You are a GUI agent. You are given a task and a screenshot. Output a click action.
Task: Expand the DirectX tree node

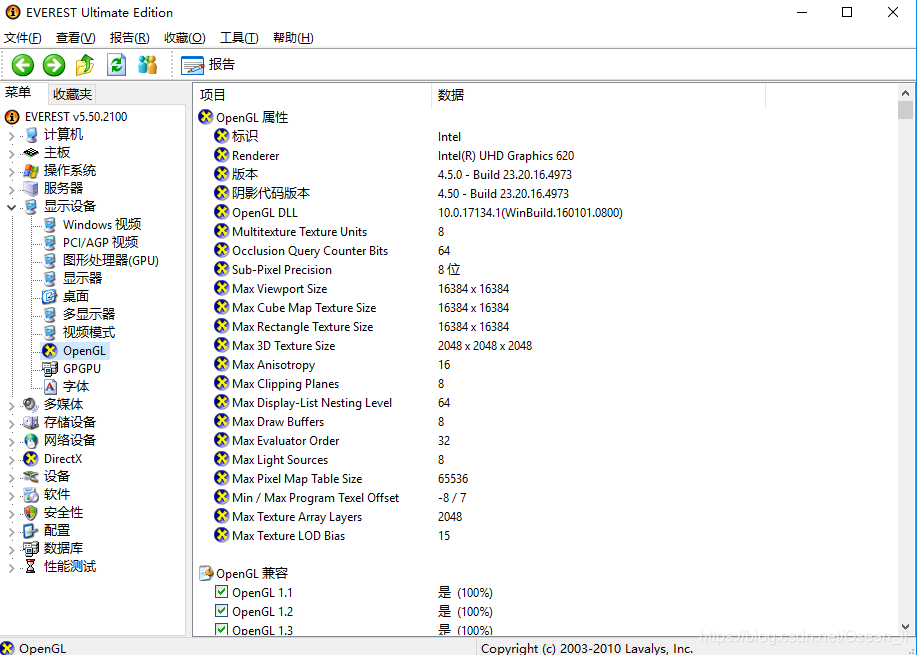11,459
